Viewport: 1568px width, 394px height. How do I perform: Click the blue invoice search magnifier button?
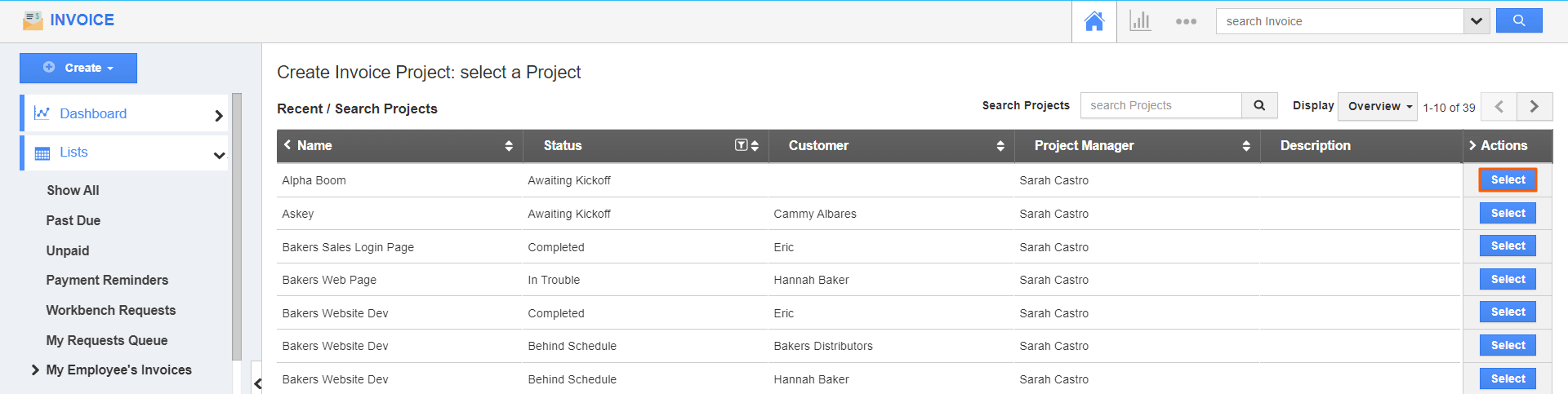(x=1518, y=21)
